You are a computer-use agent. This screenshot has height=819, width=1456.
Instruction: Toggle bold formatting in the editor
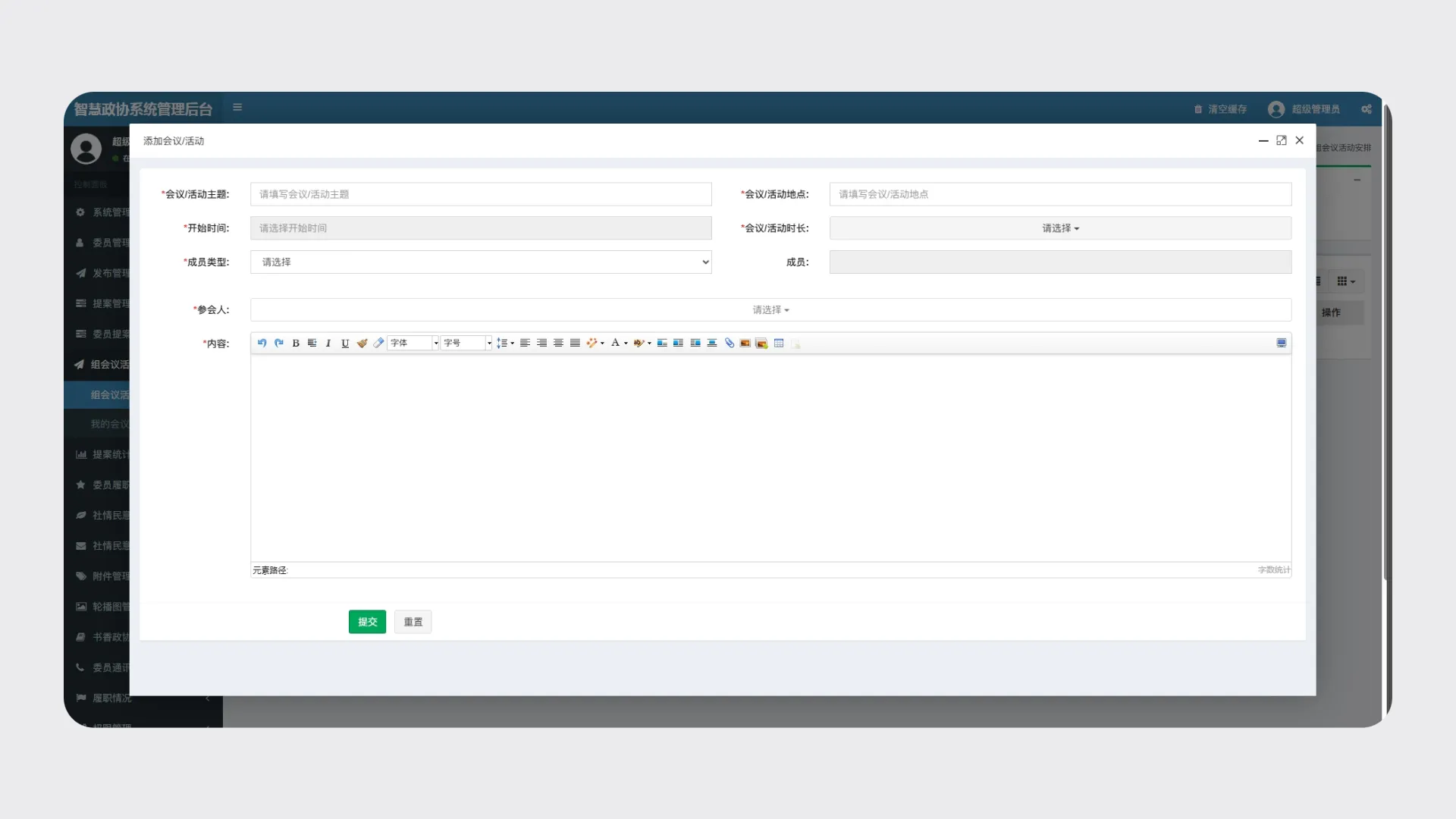[x=296, y=343]
